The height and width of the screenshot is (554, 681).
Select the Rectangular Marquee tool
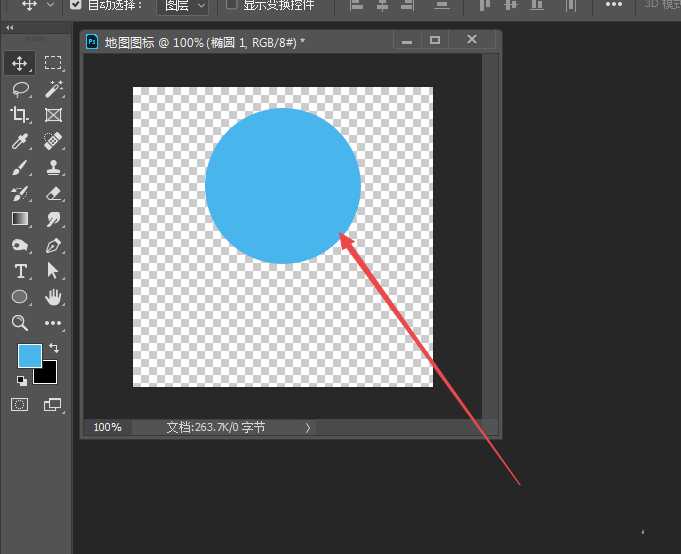(53, 63)
